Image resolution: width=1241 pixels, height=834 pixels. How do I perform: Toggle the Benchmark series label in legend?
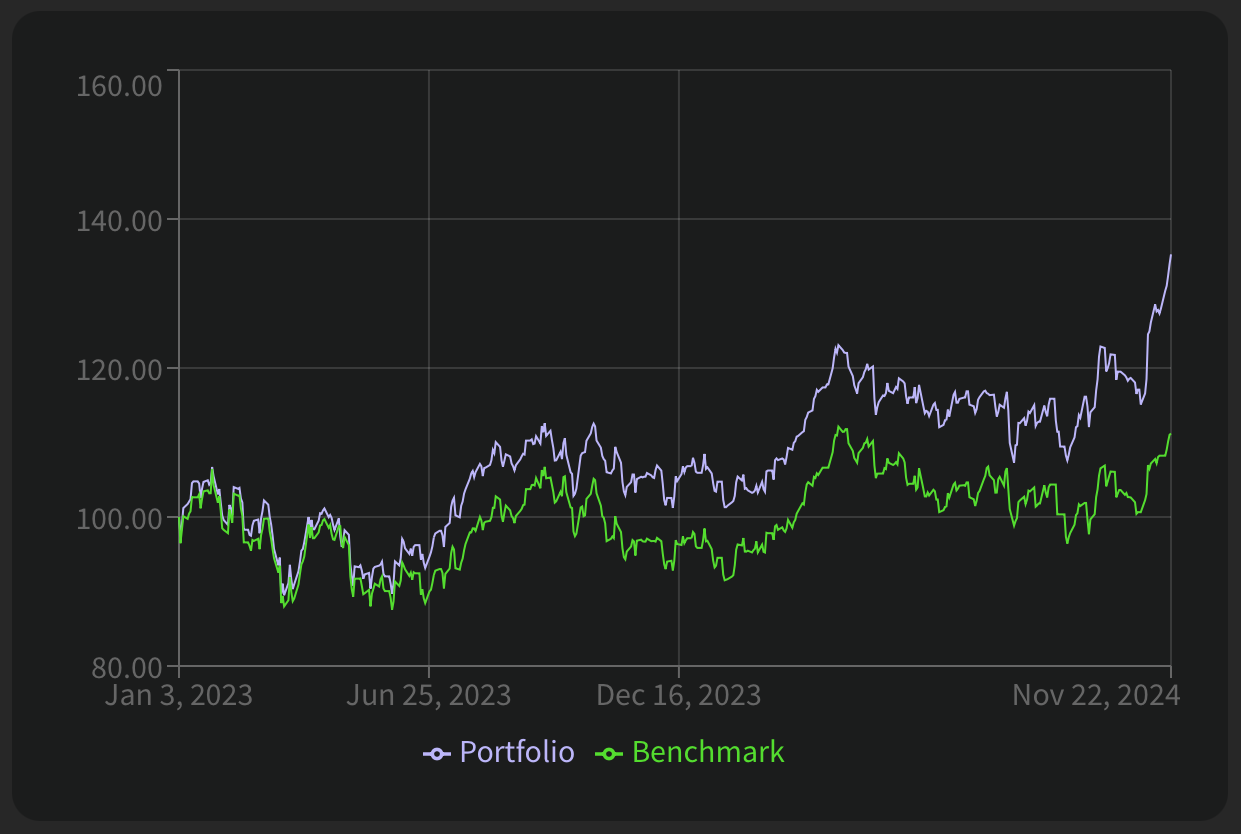click(x=708, y=752)
